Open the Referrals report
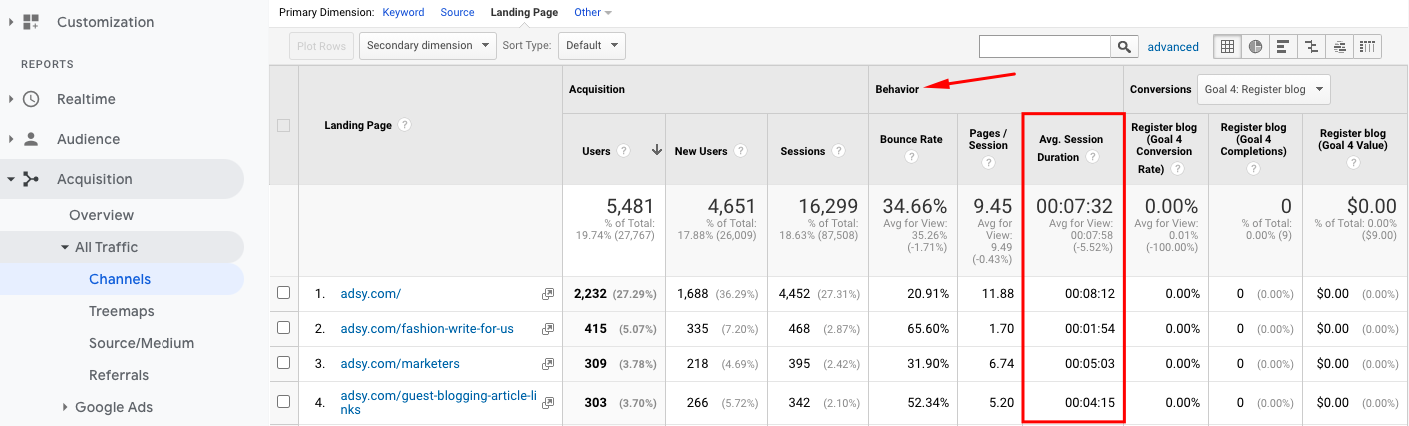Screen dimensions: 1409x426 (119, 375)
